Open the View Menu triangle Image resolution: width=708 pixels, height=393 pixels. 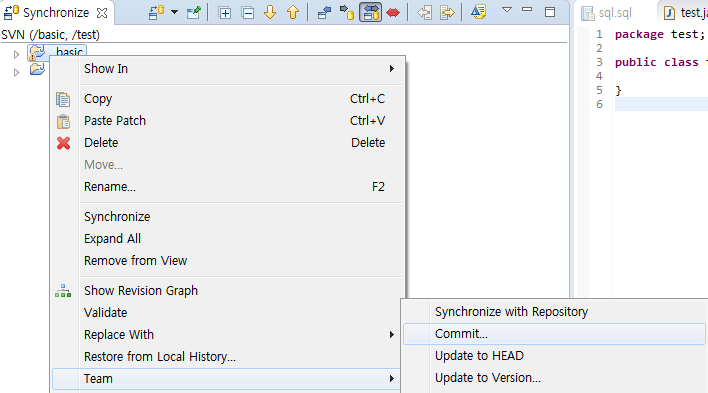(x=507, y=9)
